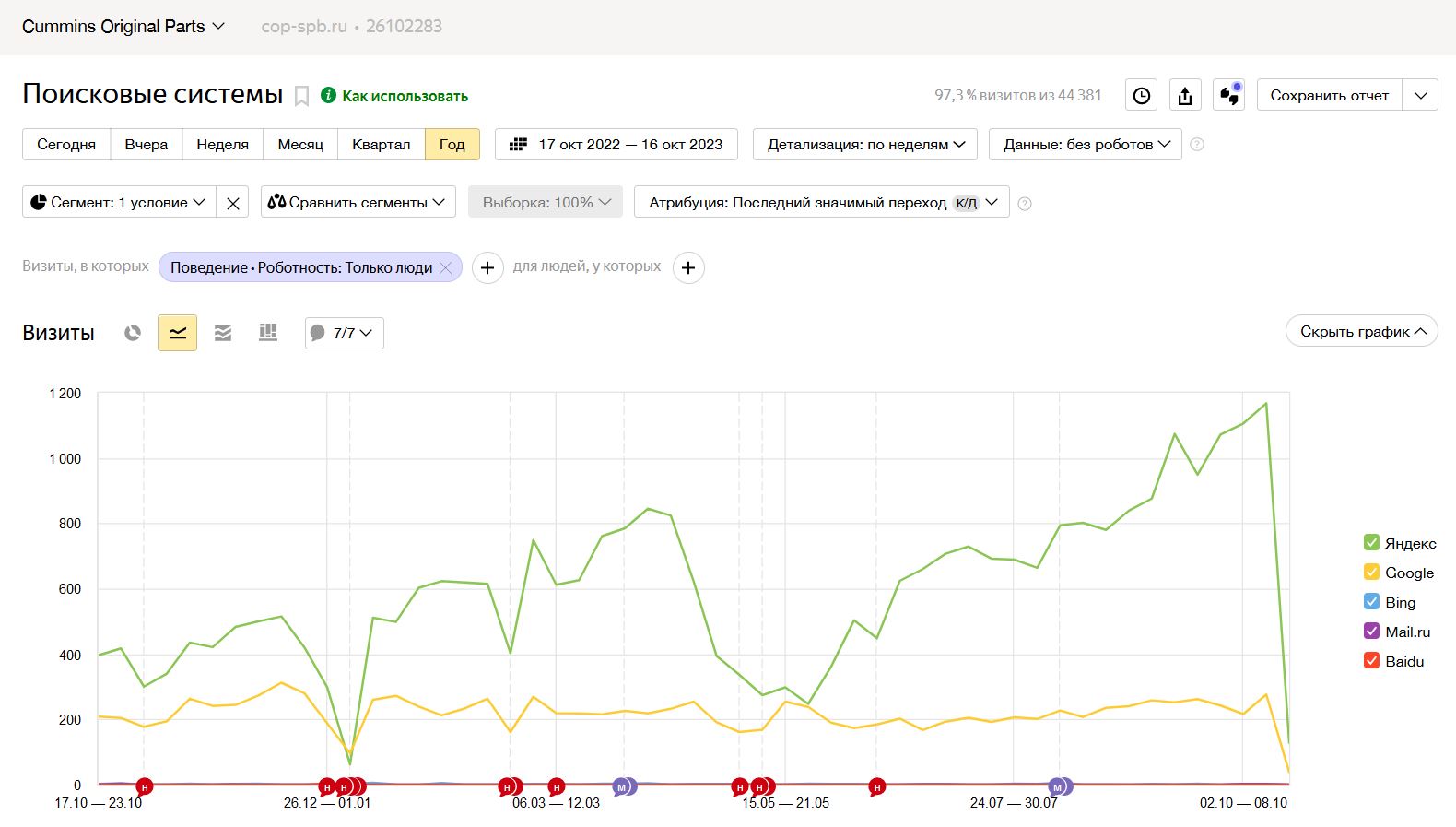Open the Сегмент: 1 условие dropdown

tap(119, 202)
